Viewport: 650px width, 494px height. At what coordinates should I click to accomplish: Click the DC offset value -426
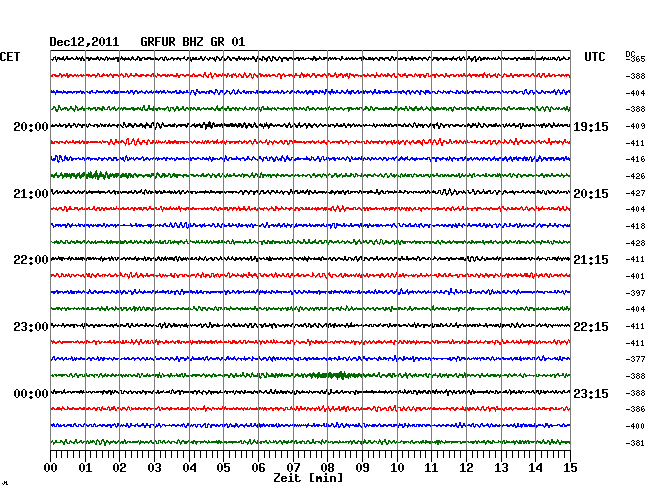pyautogui.click(x=635, y=176)
